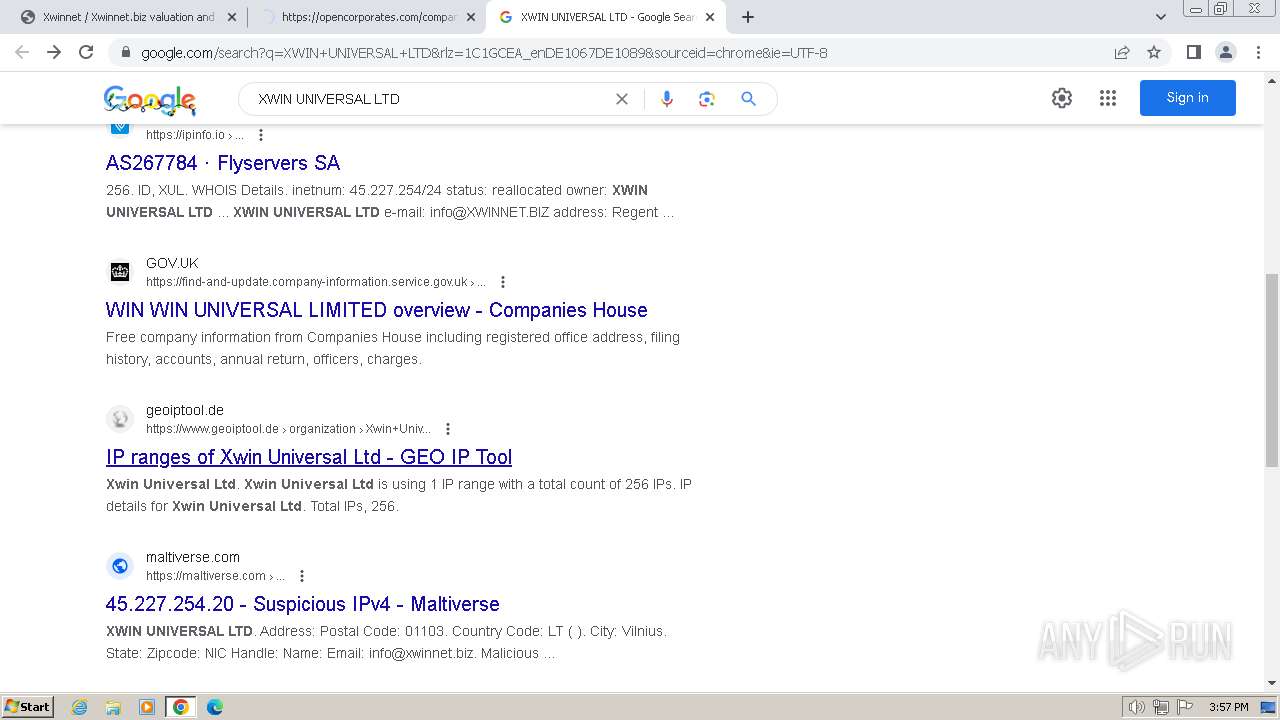
Task: Open Google quick settings gear
Action: [1062, 98]
